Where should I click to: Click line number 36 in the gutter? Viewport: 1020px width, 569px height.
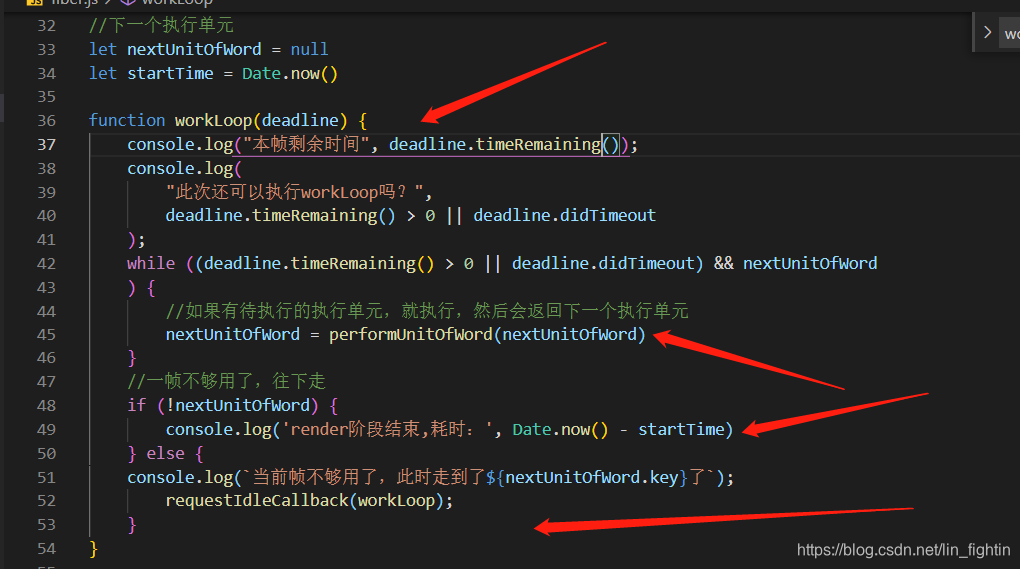(46, 121)
